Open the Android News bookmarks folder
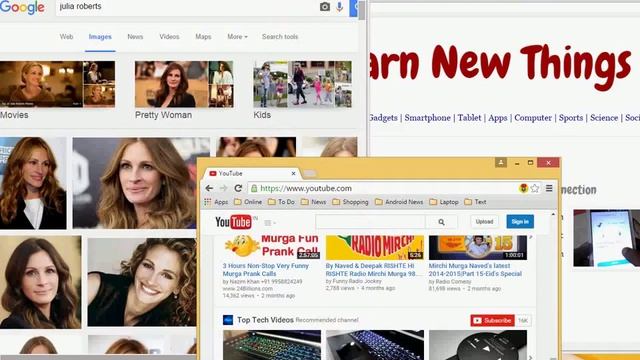The height and width of the screenshot is (360, 640). tap(399, 202)
